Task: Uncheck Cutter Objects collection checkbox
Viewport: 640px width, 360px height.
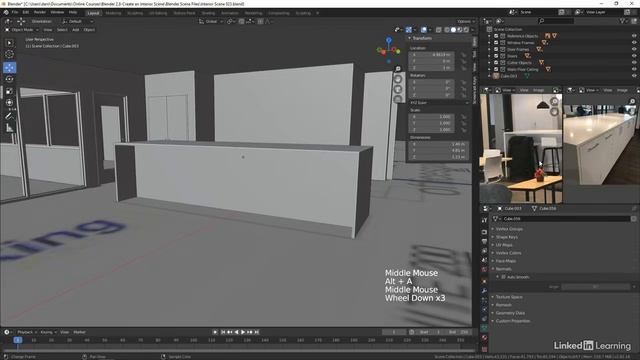Action: [496, 62]
